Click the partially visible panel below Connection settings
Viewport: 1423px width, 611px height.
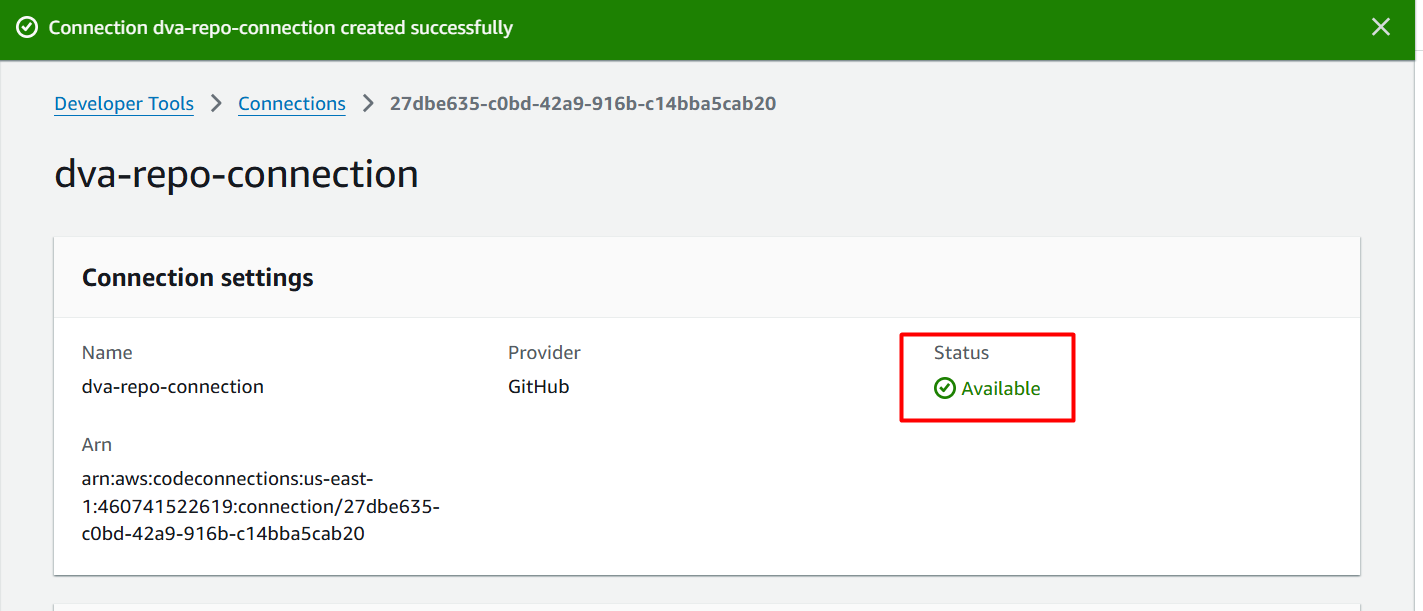coord(706,606)
